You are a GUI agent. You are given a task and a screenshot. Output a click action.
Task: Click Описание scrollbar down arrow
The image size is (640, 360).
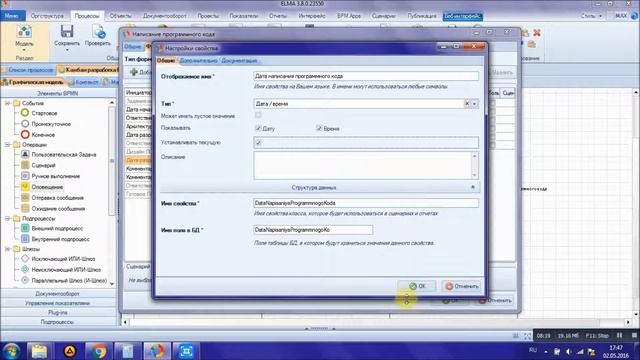[474, 175]
